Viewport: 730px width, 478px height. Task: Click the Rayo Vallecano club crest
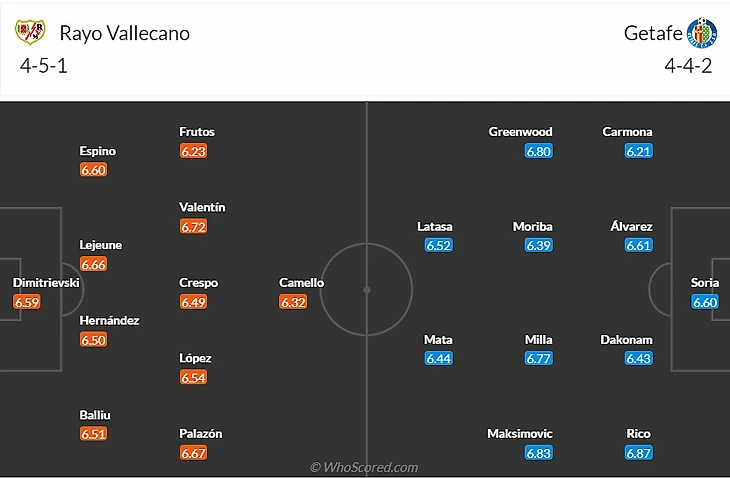click(30, 32)
